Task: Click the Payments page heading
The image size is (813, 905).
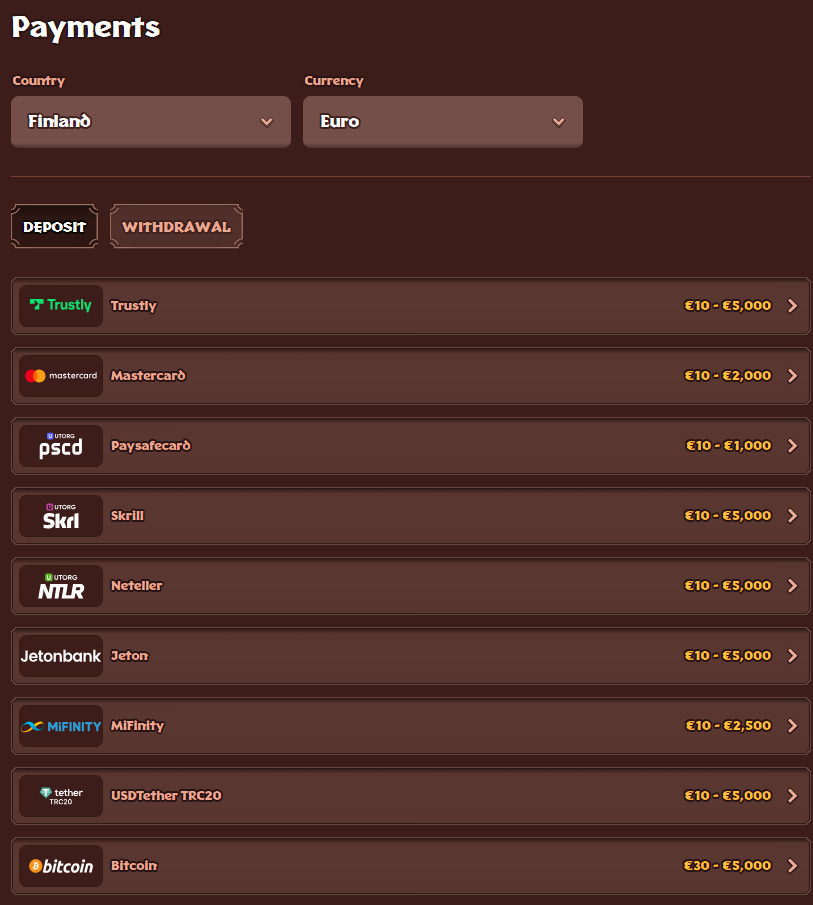Action: [85, 27]
